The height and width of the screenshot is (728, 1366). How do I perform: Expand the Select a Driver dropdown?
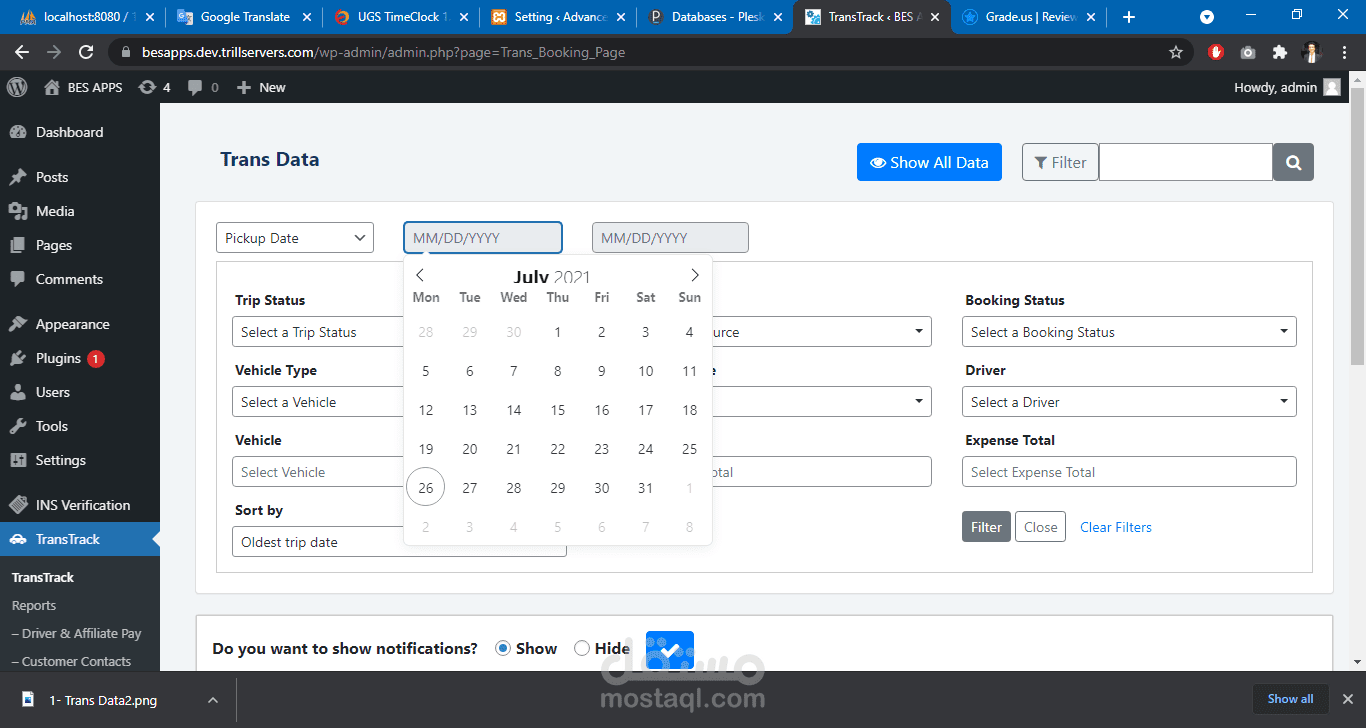1129,402
